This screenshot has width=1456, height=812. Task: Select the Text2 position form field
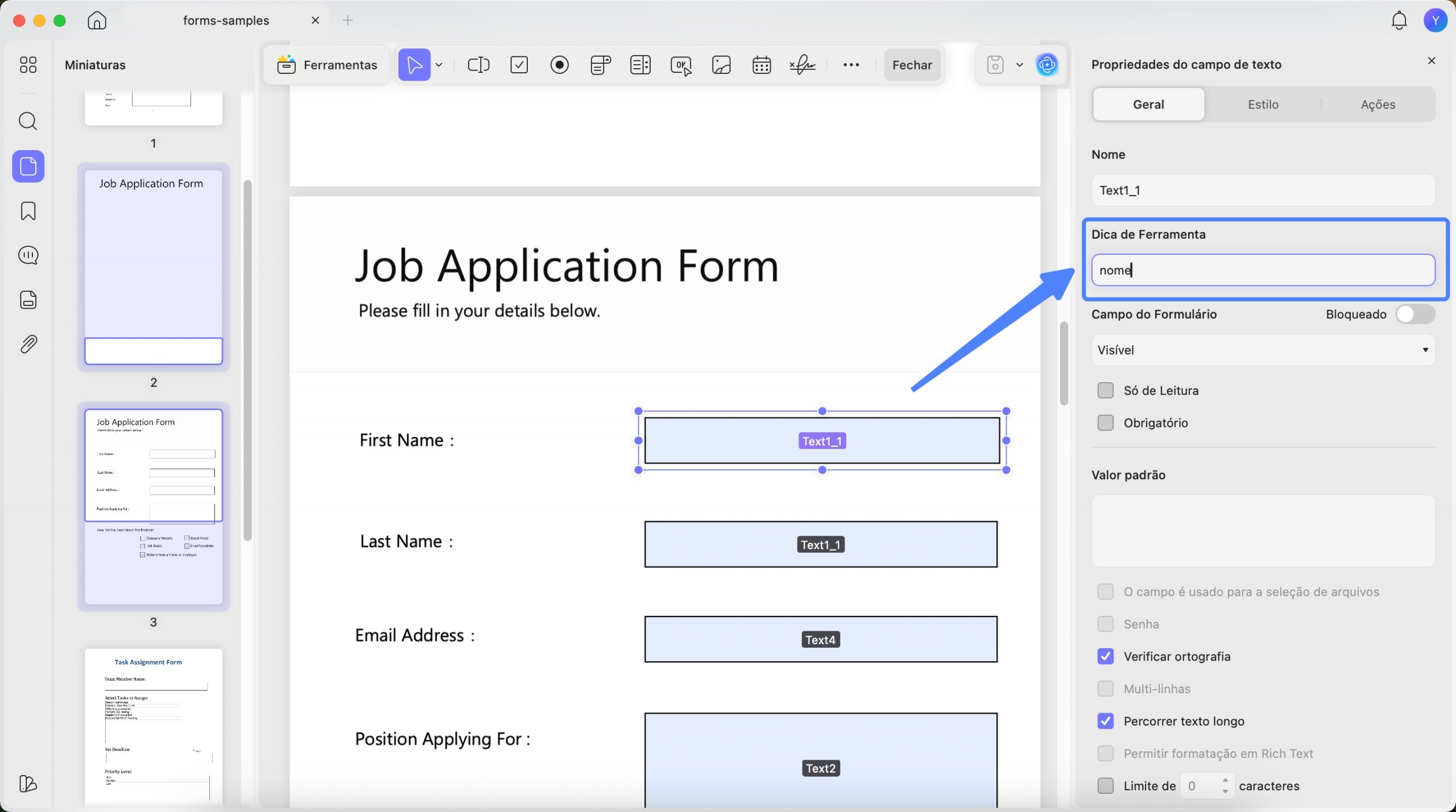[x=821, y=760]
